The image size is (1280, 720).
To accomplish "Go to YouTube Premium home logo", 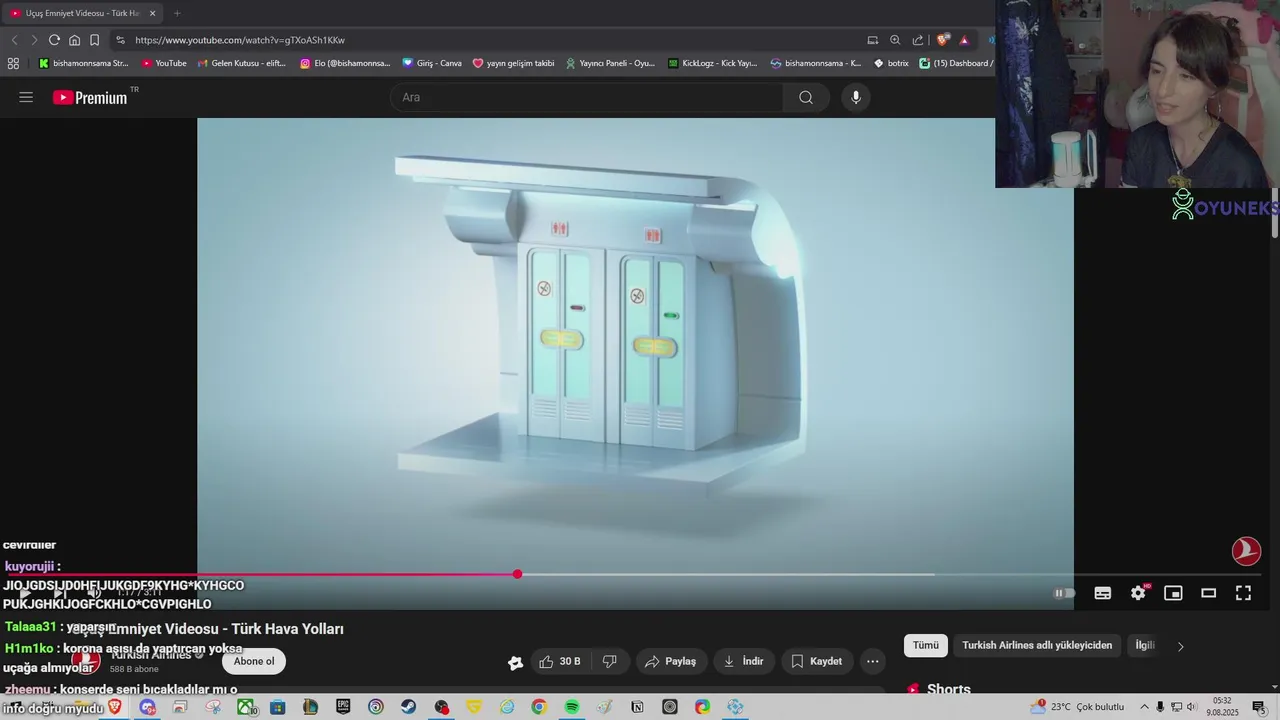I will [90, 97].
